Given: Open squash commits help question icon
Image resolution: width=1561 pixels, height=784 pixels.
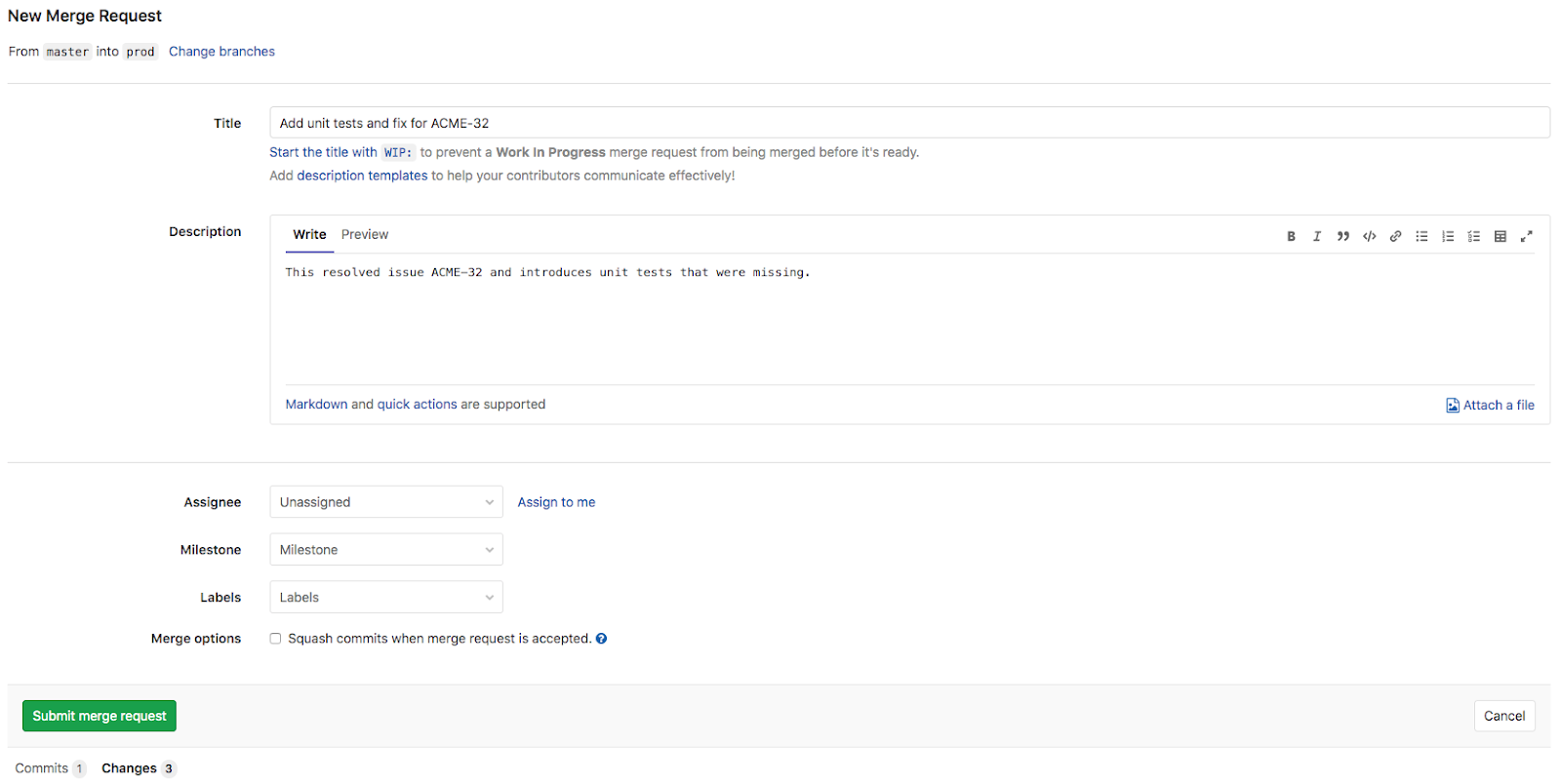Looking at the screenshot, I should pyautogui.click(x=601, y=639).
